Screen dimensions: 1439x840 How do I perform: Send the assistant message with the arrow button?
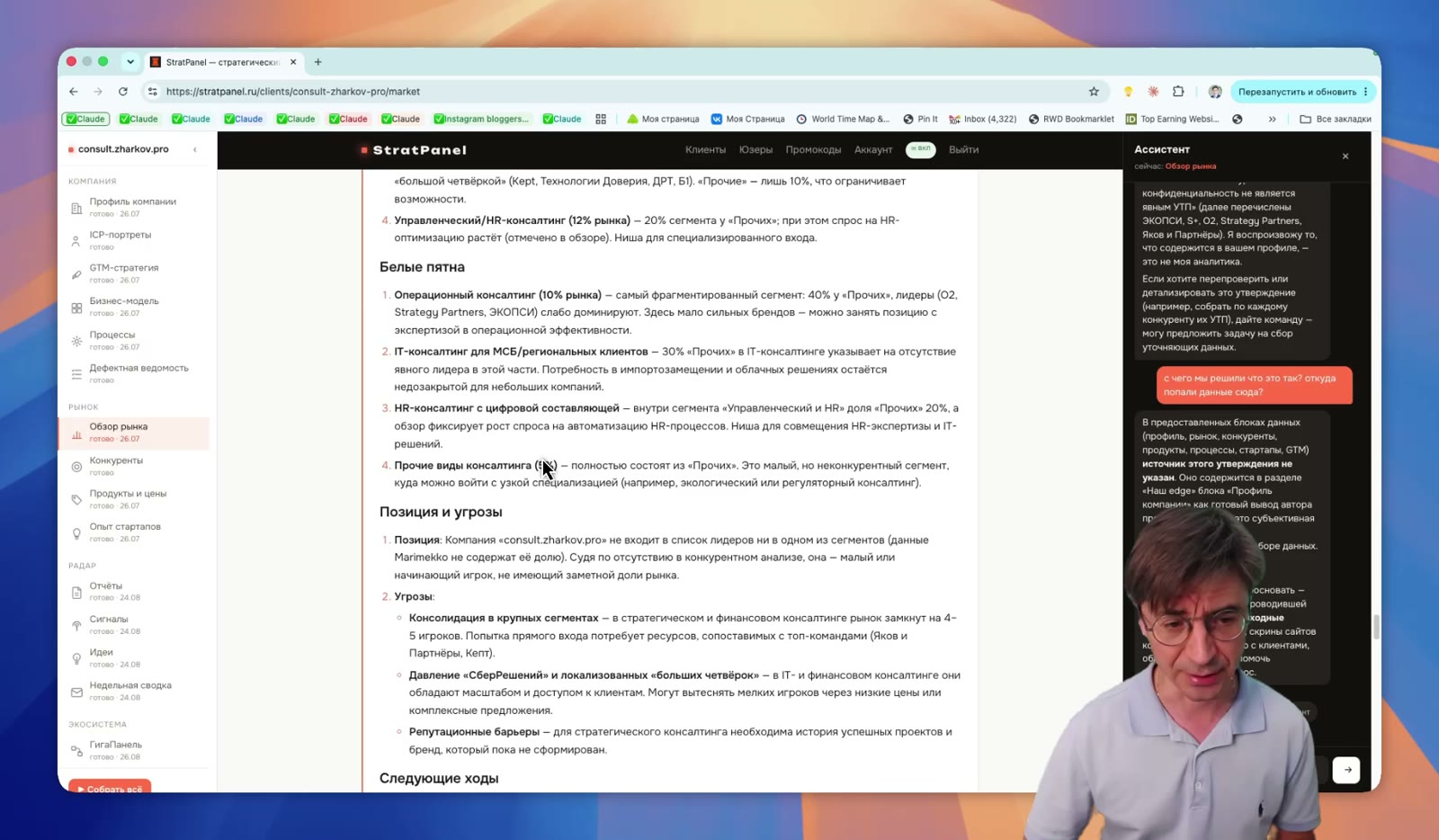tap(1346, 770)
